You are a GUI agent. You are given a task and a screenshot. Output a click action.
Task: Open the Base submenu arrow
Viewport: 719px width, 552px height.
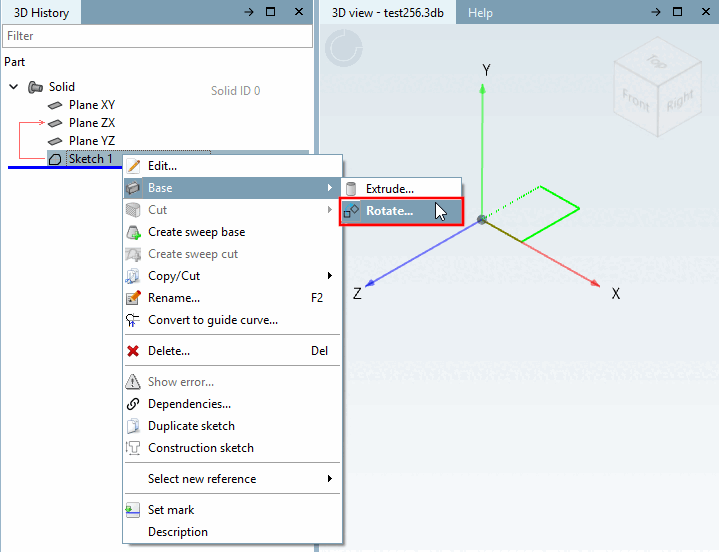(330, 188)
